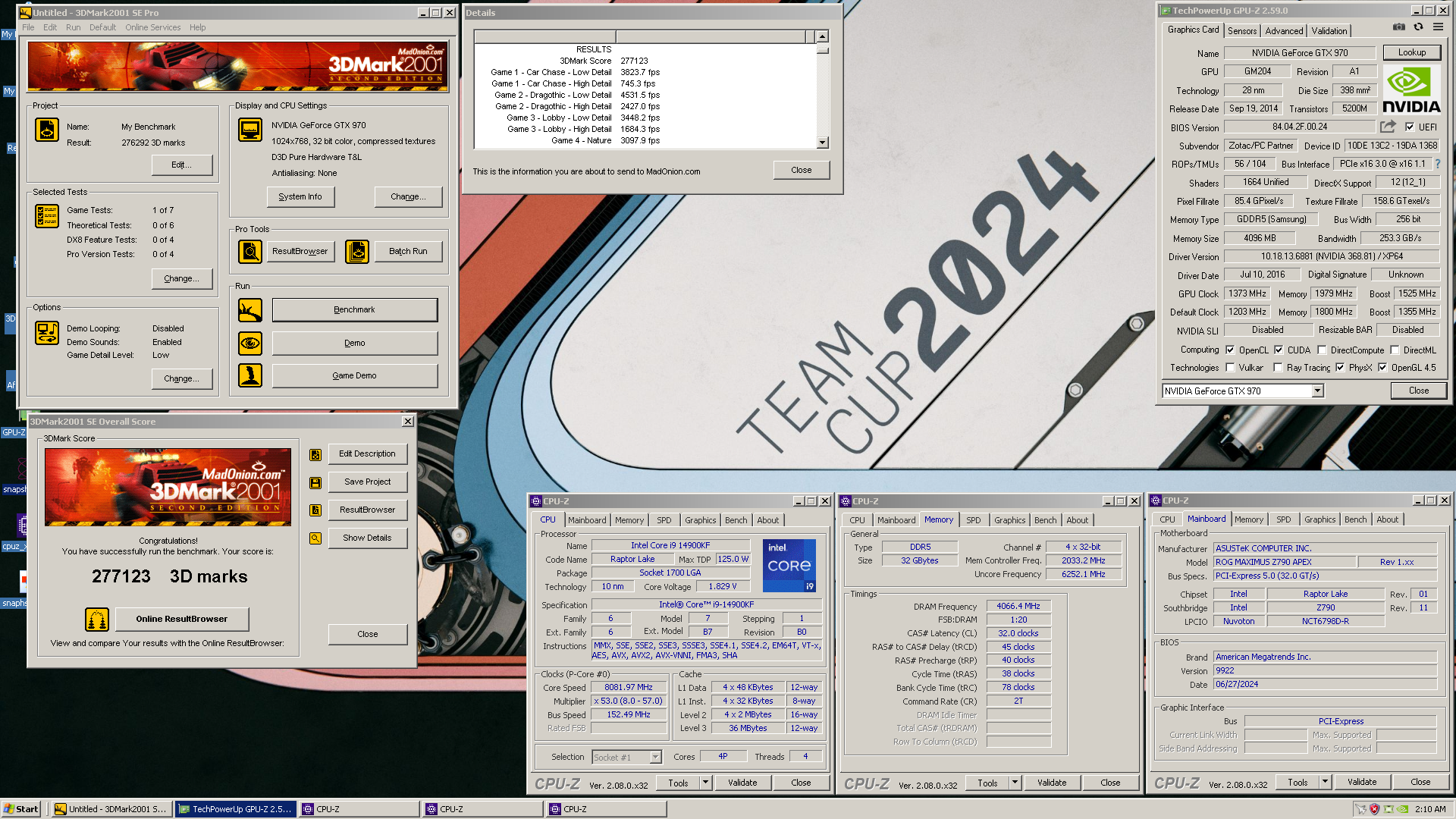Toggle the PhysX checkbox
The image size is (1456, 819).
pos(1340,368)
